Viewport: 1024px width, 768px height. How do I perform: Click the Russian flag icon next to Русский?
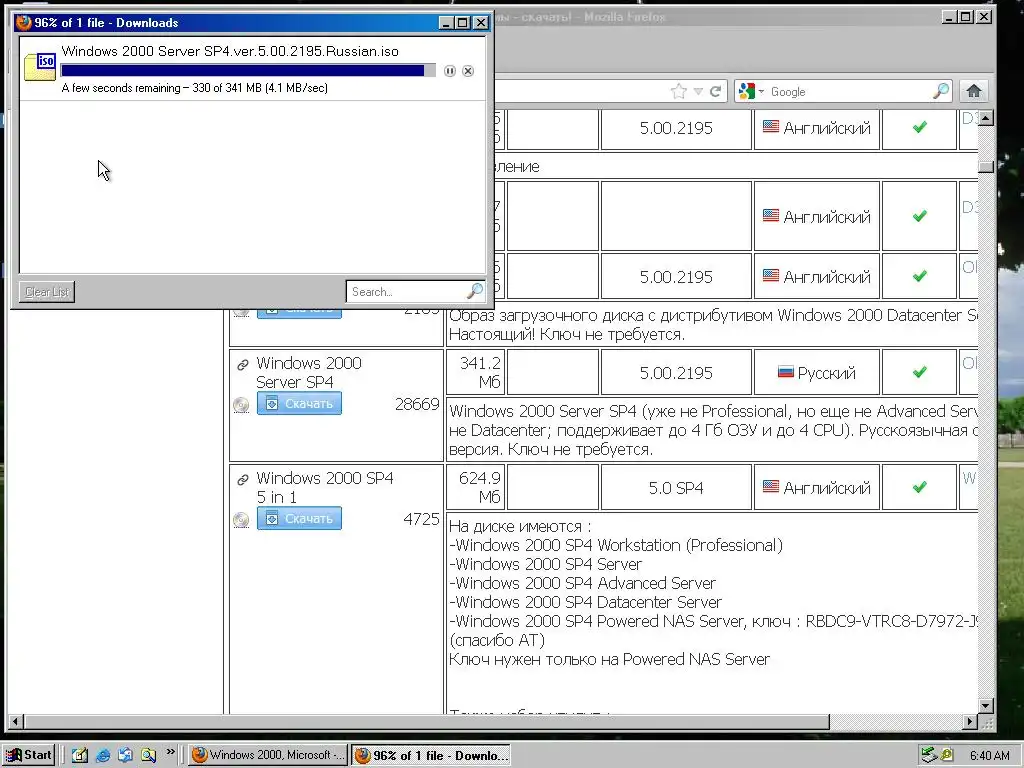coord(786,372)
